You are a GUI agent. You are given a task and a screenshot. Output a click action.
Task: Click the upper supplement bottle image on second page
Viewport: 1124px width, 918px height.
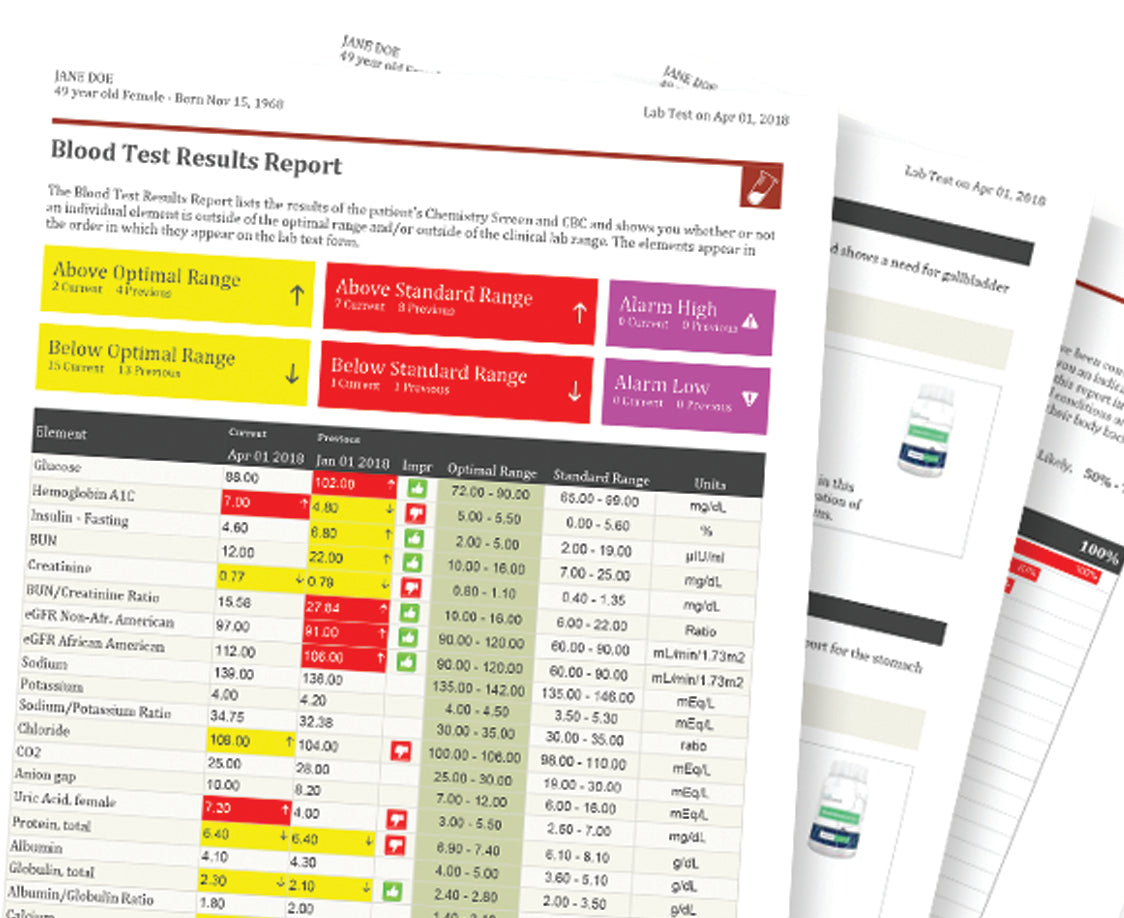[x=925, y=430]
